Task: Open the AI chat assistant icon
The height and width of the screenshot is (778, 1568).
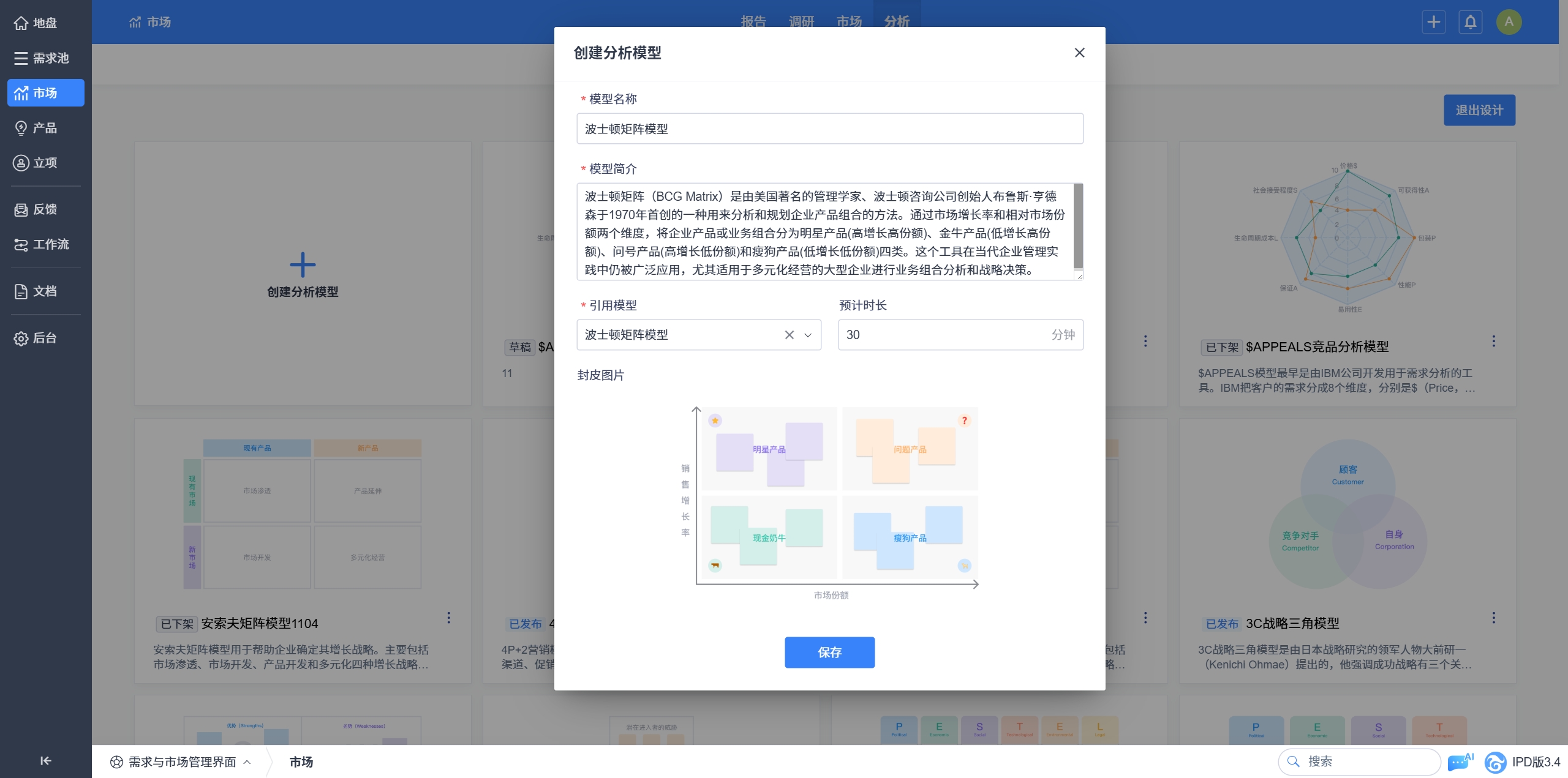Action: click(x=1460, y=761)
